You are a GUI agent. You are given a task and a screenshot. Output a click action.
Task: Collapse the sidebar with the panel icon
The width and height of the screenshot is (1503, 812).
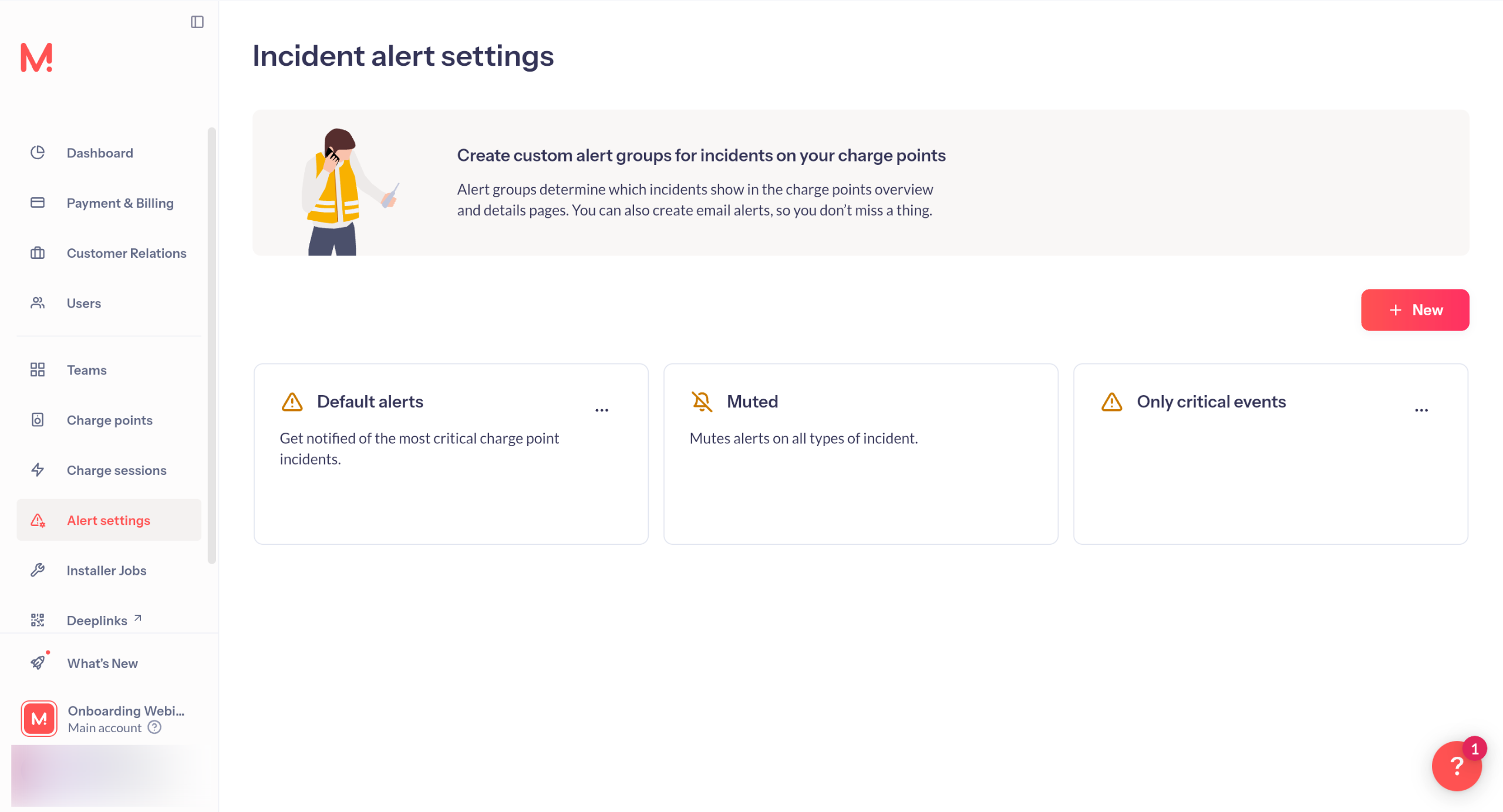tap(197, 22)
